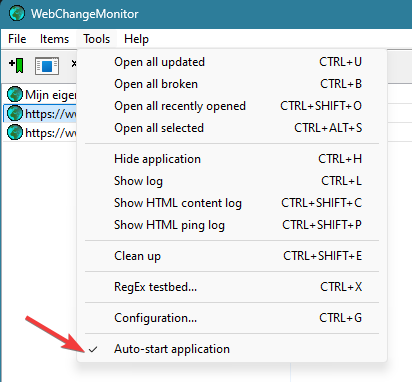Open the Items menu

click(54, 39)
